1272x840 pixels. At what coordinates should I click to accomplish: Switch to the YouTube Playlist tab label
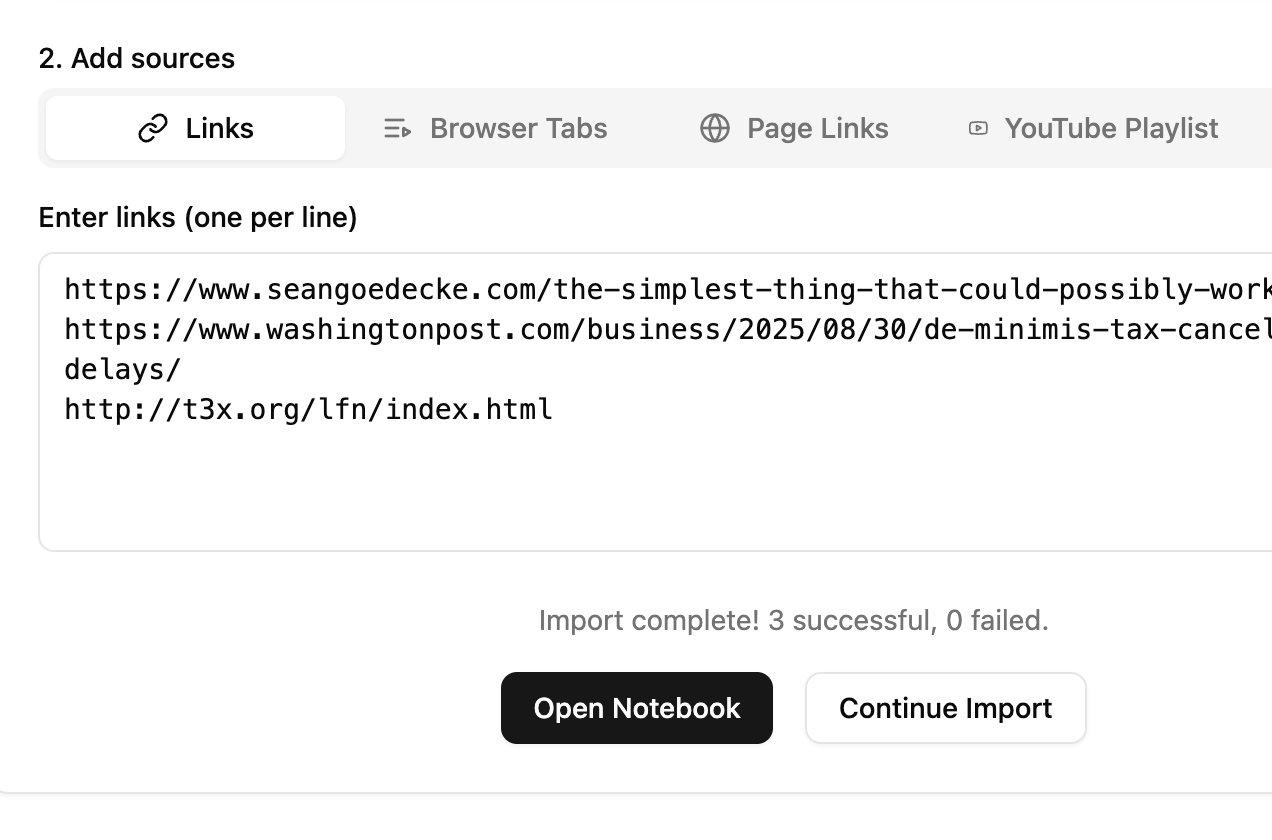click(x=1111, y=129)
